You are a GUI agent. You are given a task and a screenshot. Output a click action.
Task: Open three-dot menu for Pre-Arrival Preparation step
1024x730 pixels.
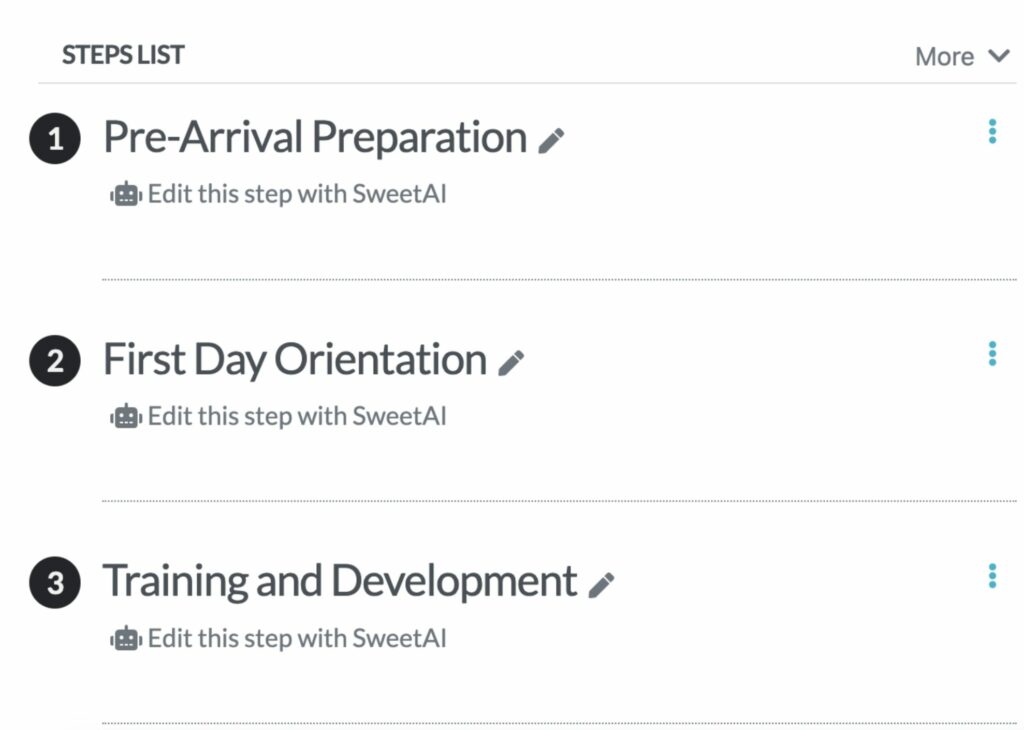[x=992, y=132]
